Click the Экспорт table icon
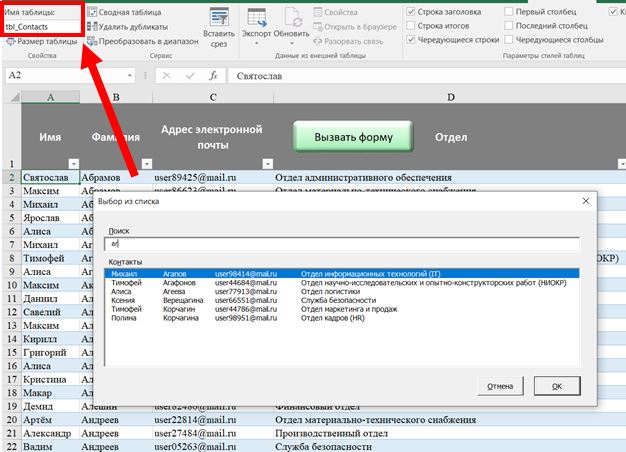The height and width of the screenshot is (452, 626). 256,17
